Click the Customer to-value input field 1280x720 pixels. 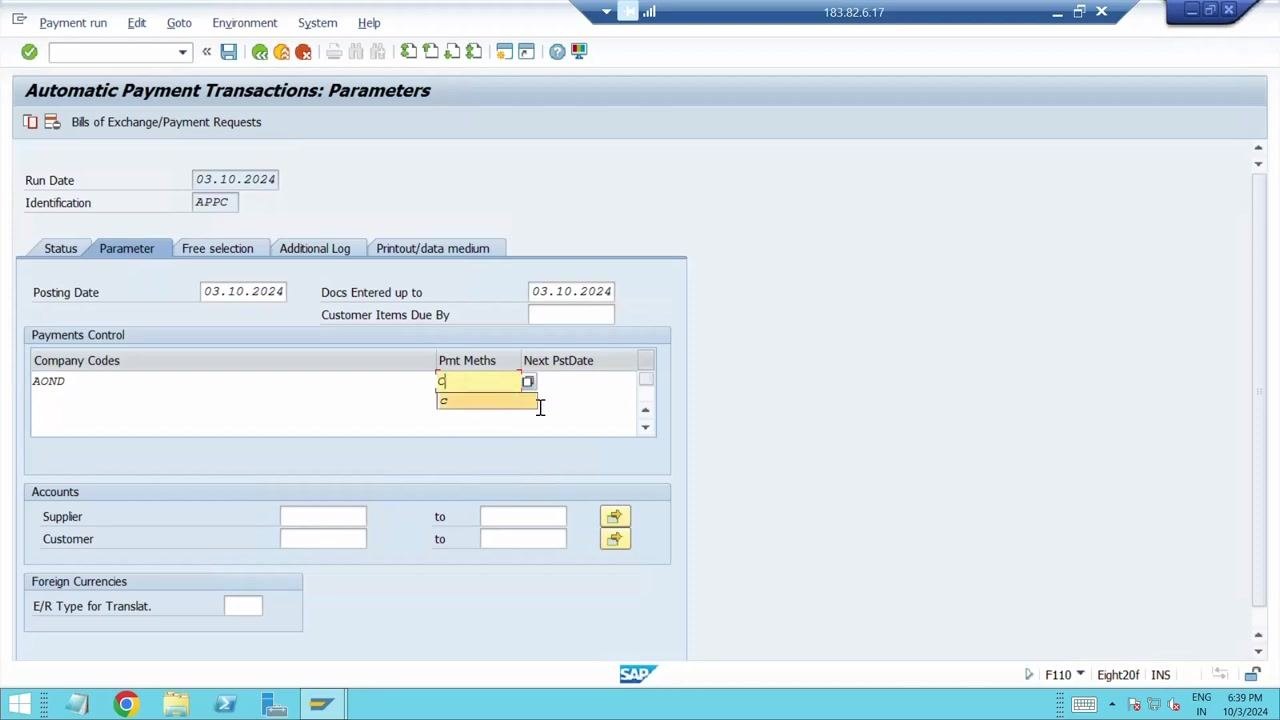pyautogui.click(x=523, y=539)
